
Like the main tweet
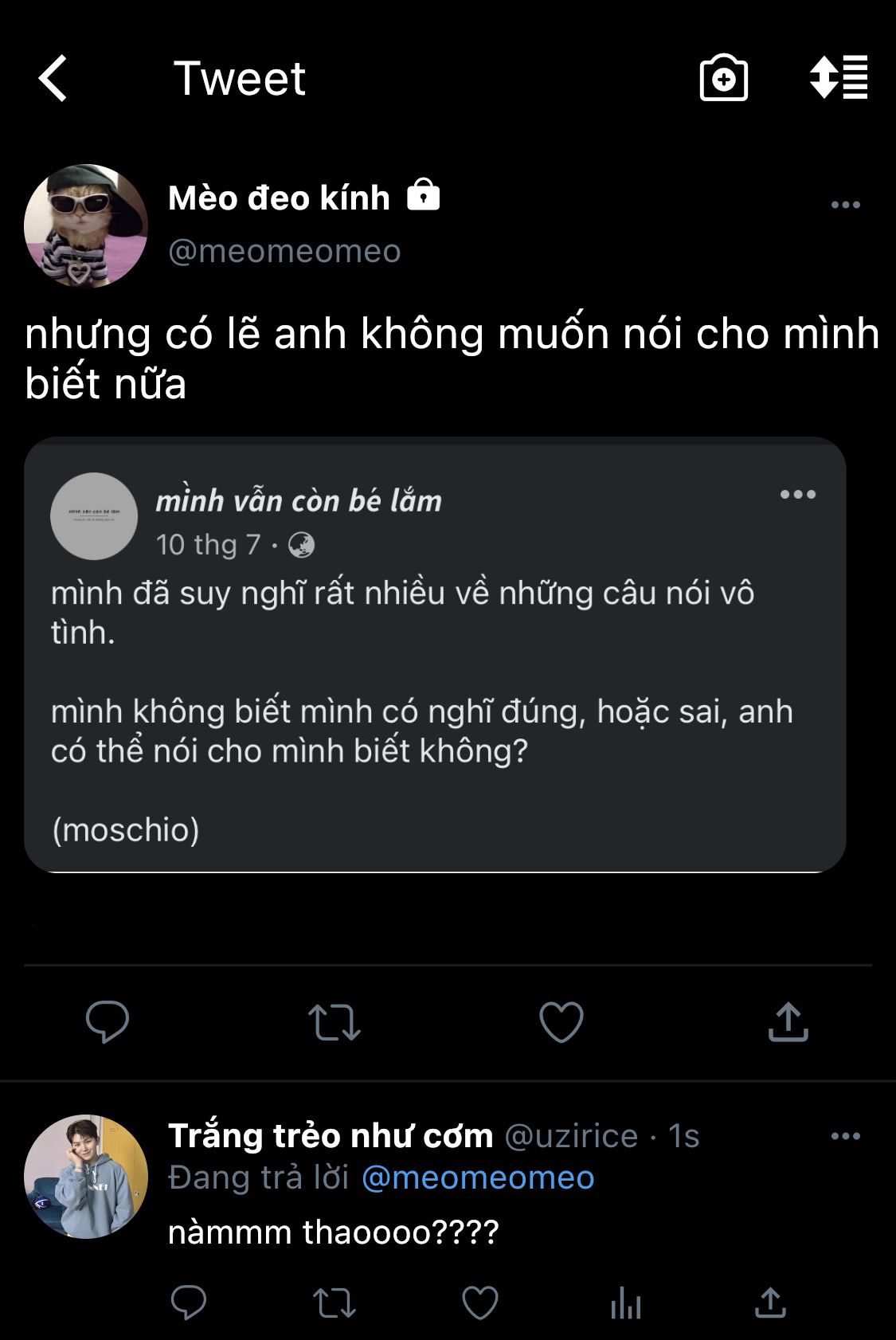561,1021
